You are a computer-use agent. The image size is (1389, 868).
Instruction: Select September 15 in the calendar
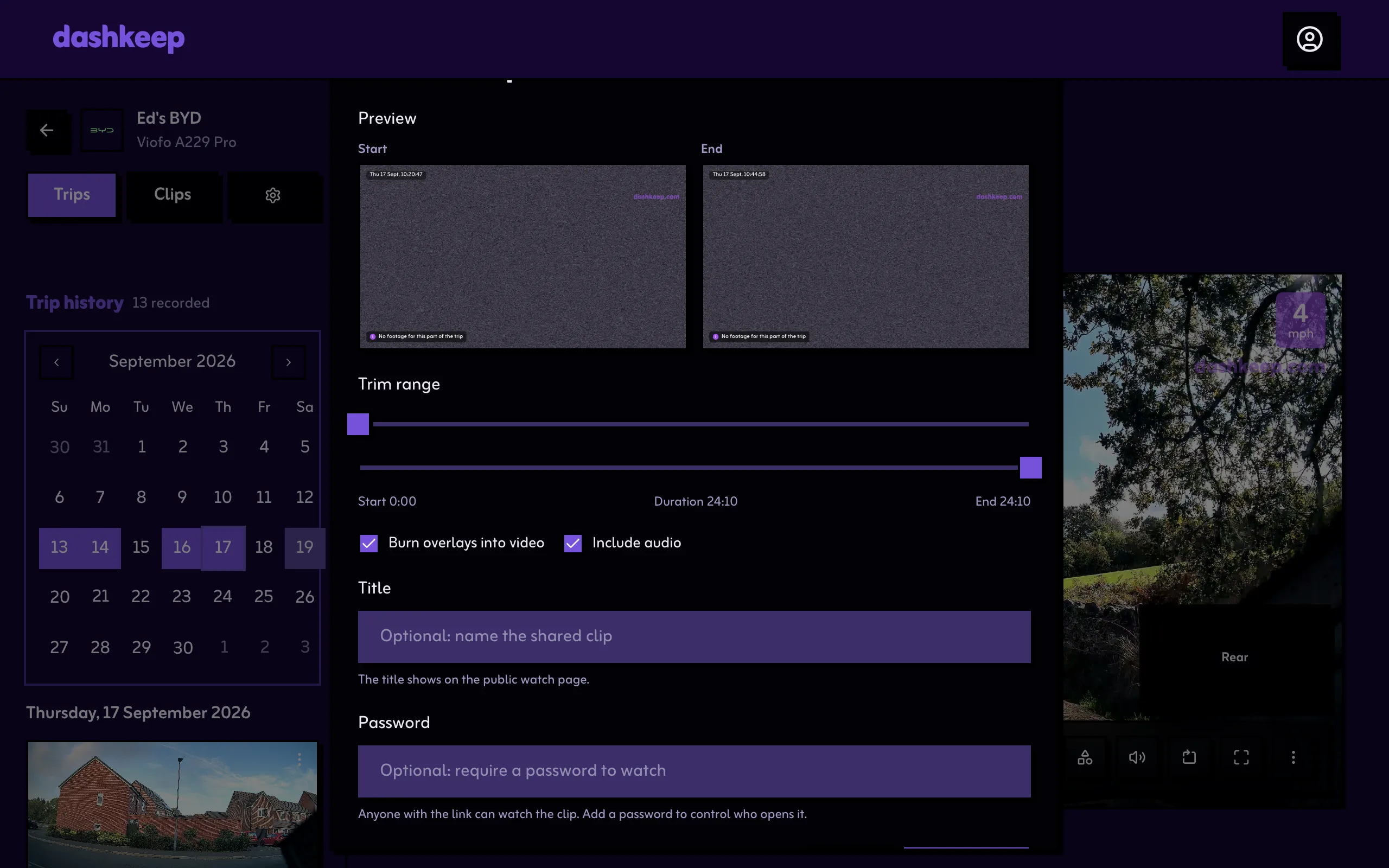pyautogui.click(x=141, y=548)
